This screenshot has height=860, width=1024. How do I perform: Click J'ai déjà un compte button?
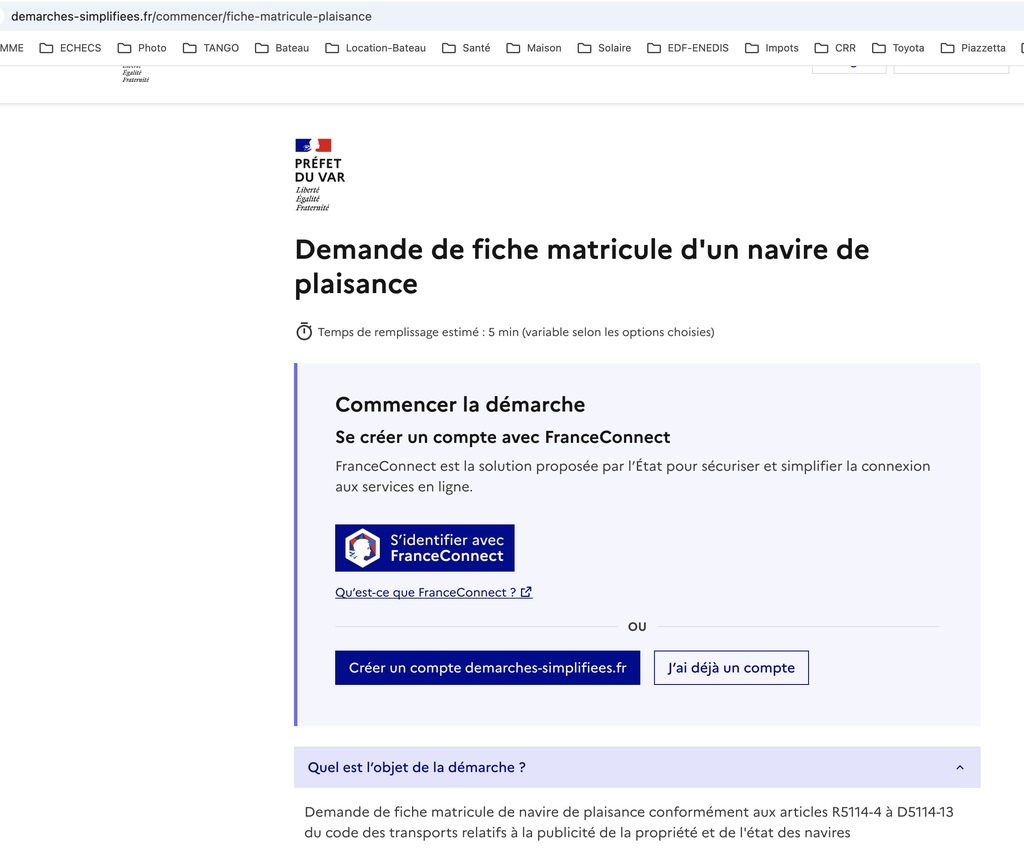tap(731, 667)
